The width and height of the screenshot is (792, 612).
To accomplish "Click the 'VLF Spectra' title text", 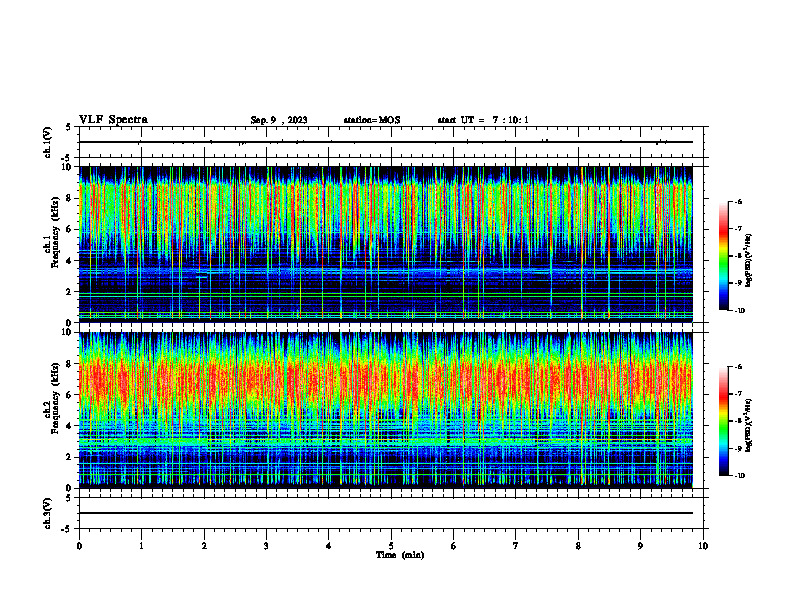I will [113, 120].
